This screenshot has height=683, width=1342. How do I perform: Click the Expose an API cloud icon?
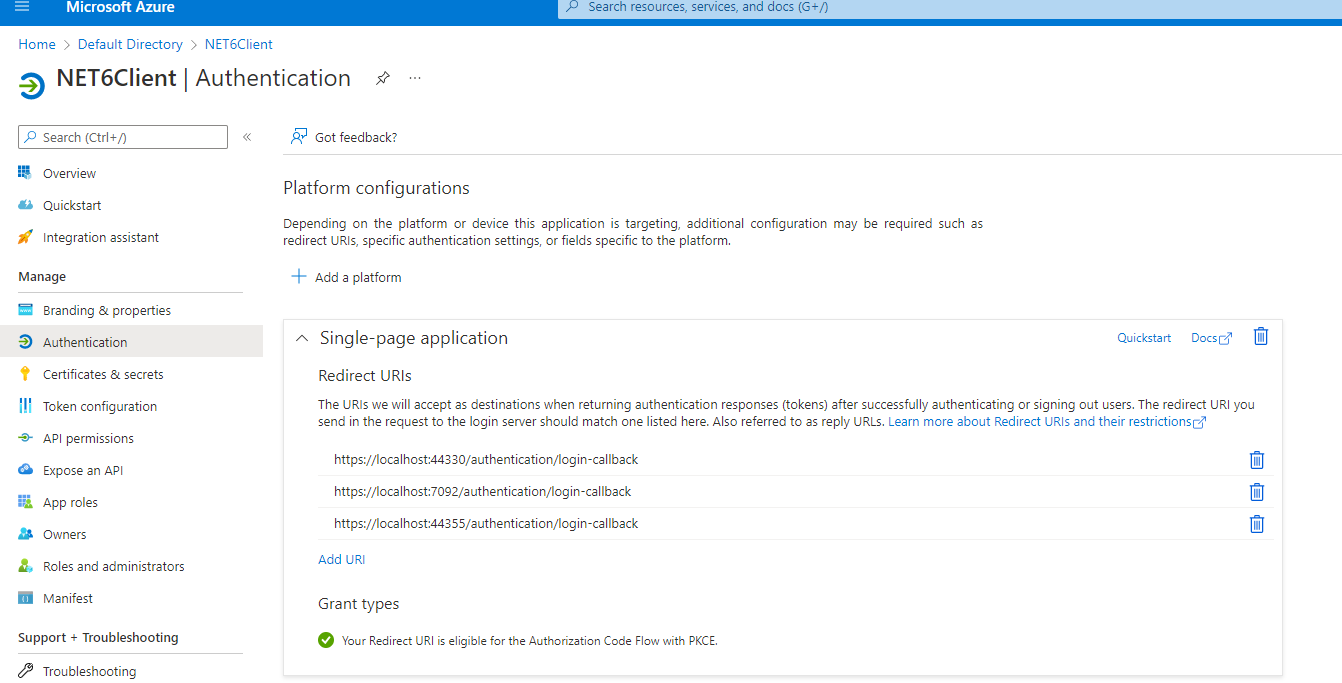(x=25, y=470)
